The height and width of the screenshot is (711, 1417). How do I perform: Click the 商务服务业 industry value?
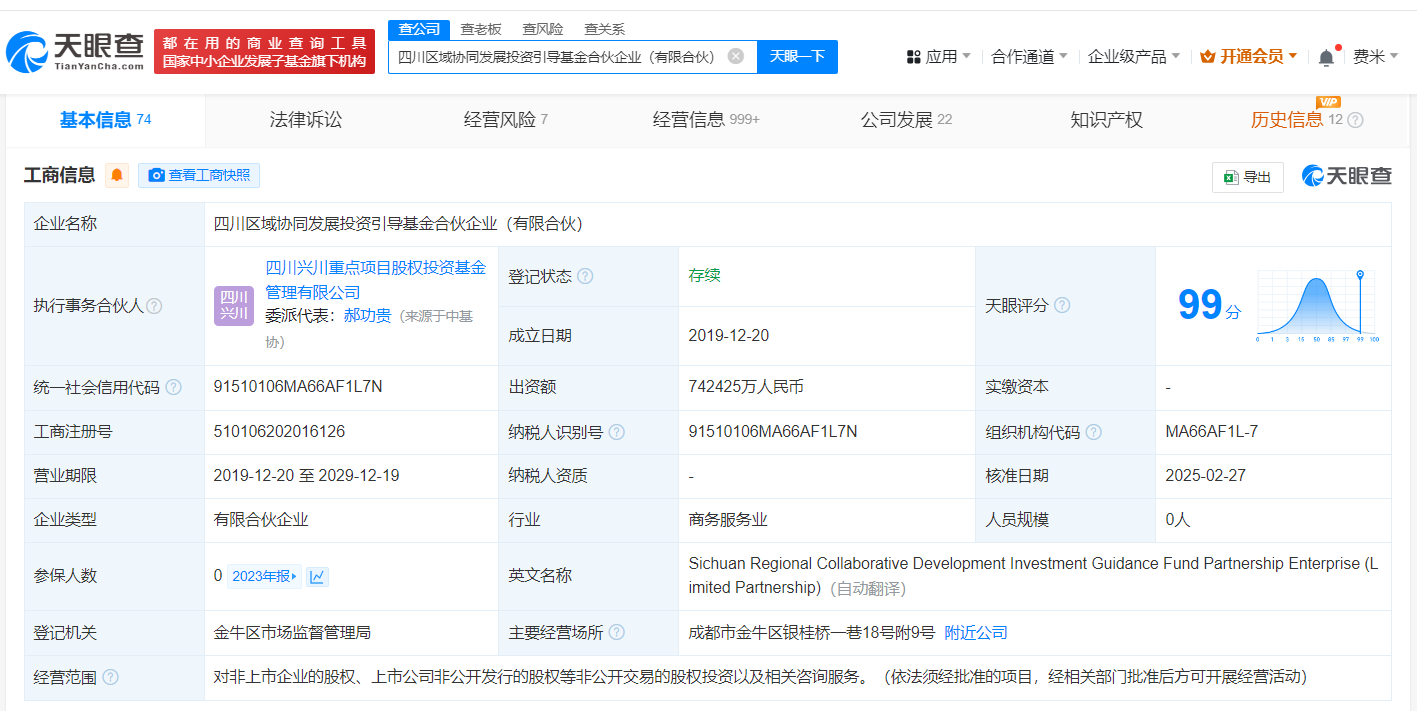coord(728,520)
